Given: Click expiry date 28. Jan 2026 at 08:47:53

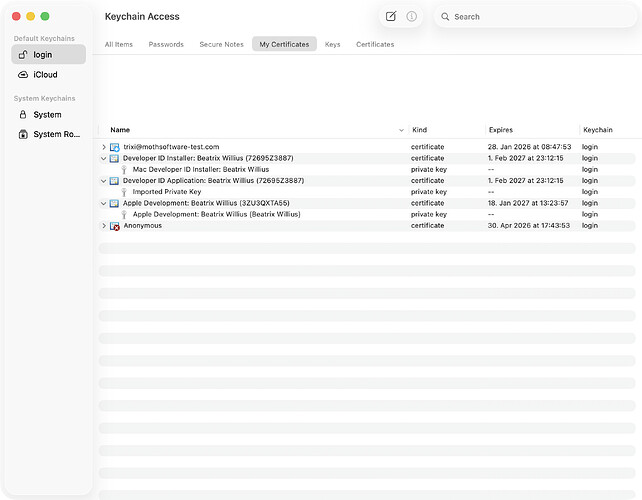Looking at the screenshot, I should point(529,147).
